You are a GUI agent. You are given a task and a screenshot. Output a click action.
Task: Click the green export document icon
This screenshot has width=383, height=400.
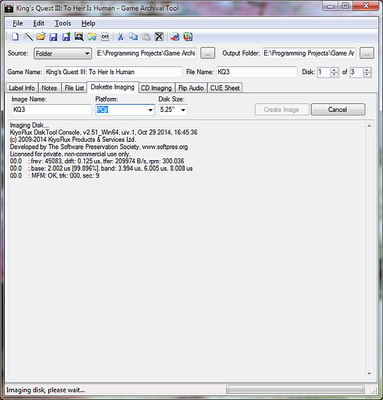pyautogui.click(x=188, y=37)
